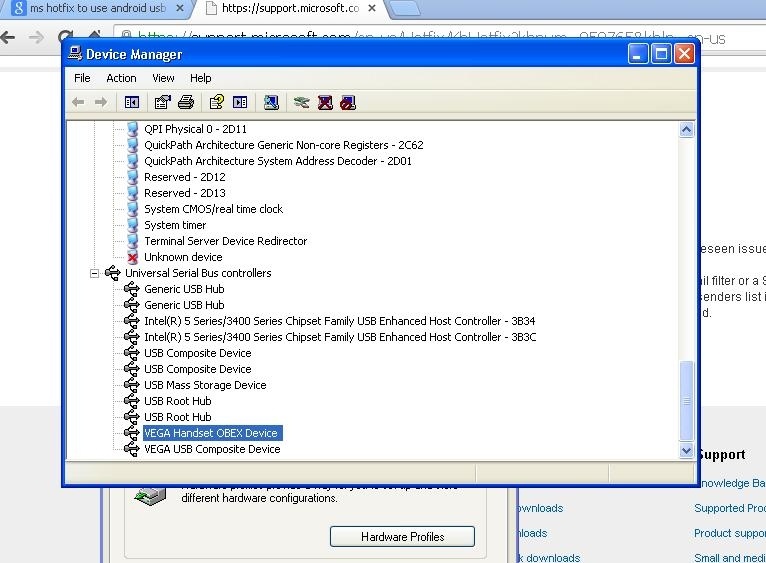Screen dimensions: 766x563
Task: Select QuickPath Architecture System Address Decoder - 2D01
Action: [278, 161]
